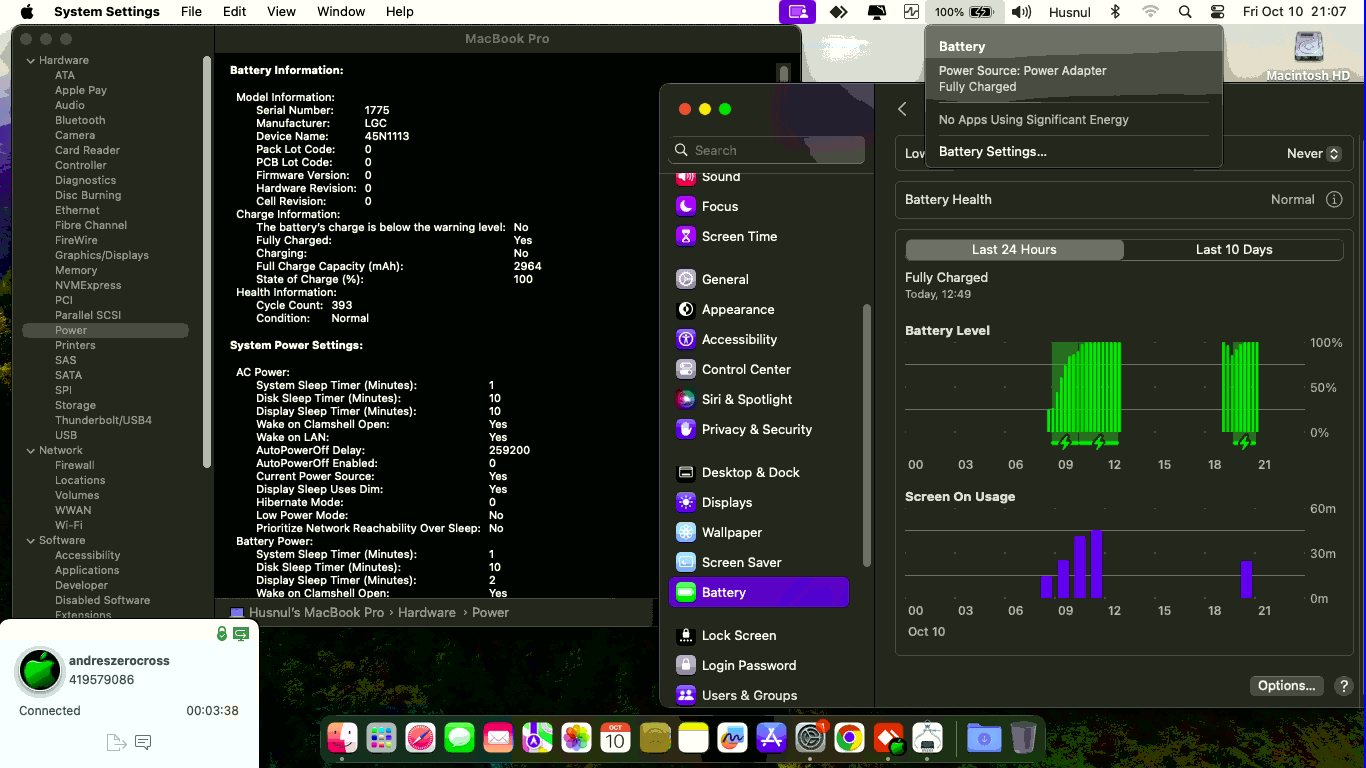This screenshot has width=1366, height=768.
Task: Collapse the Network section in System Information
Action: [30, 450]
